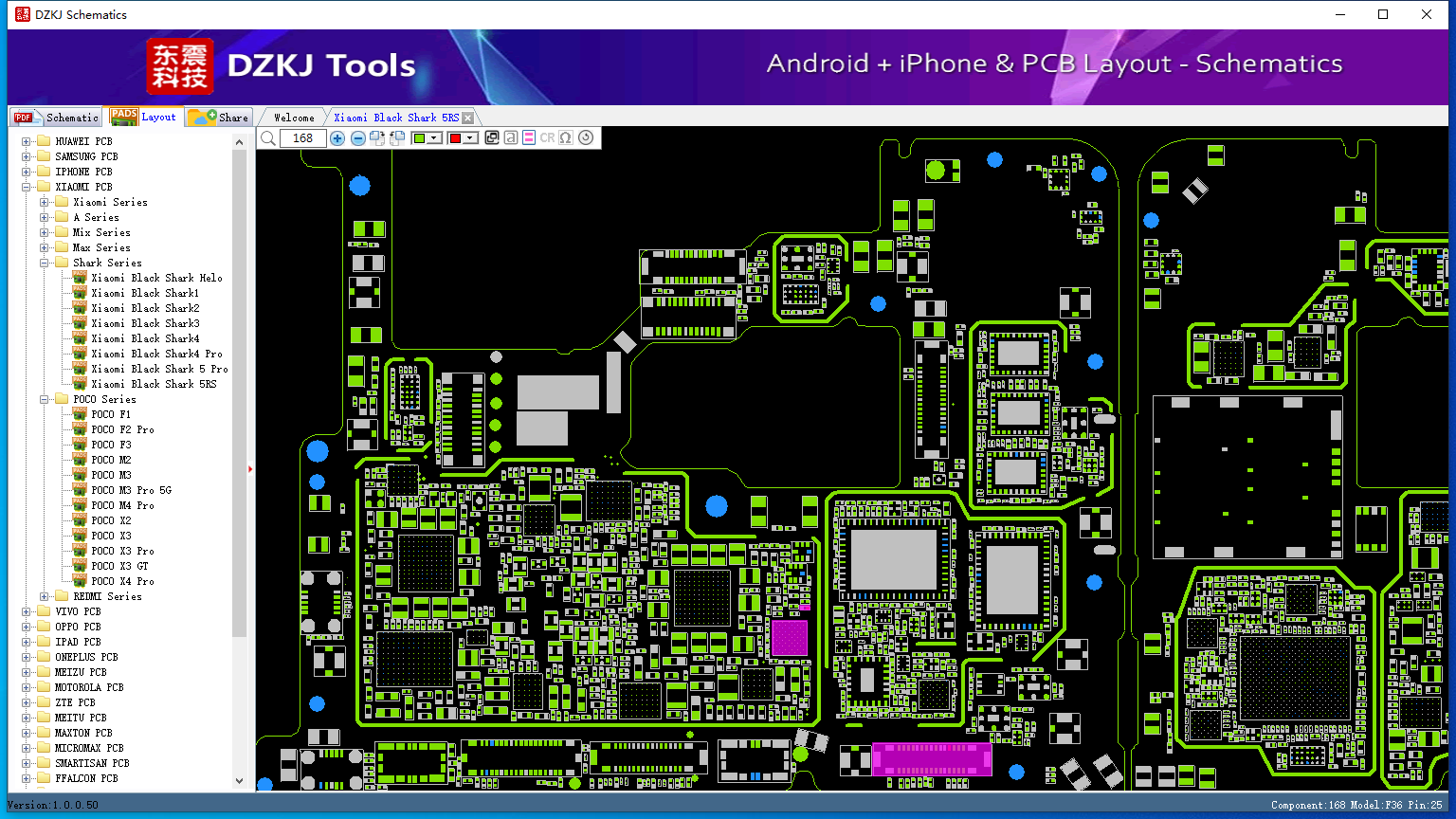
Task: Click the DZKJ Schematics app icon in title bar
Action: click(x=23, y=14)
